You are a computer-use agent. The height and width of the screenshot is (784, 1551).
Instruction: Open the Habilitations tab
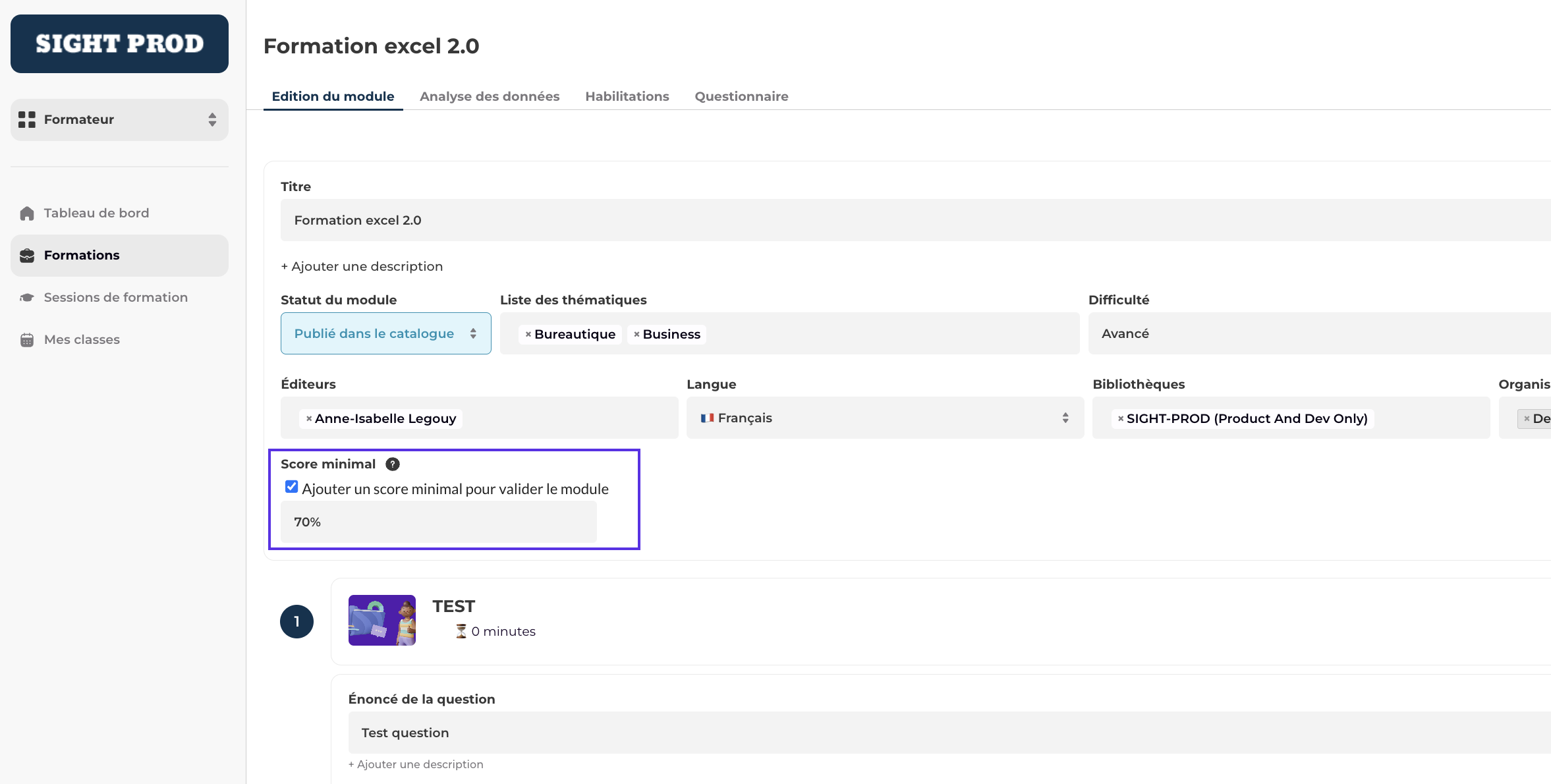[x=627, y=96]
